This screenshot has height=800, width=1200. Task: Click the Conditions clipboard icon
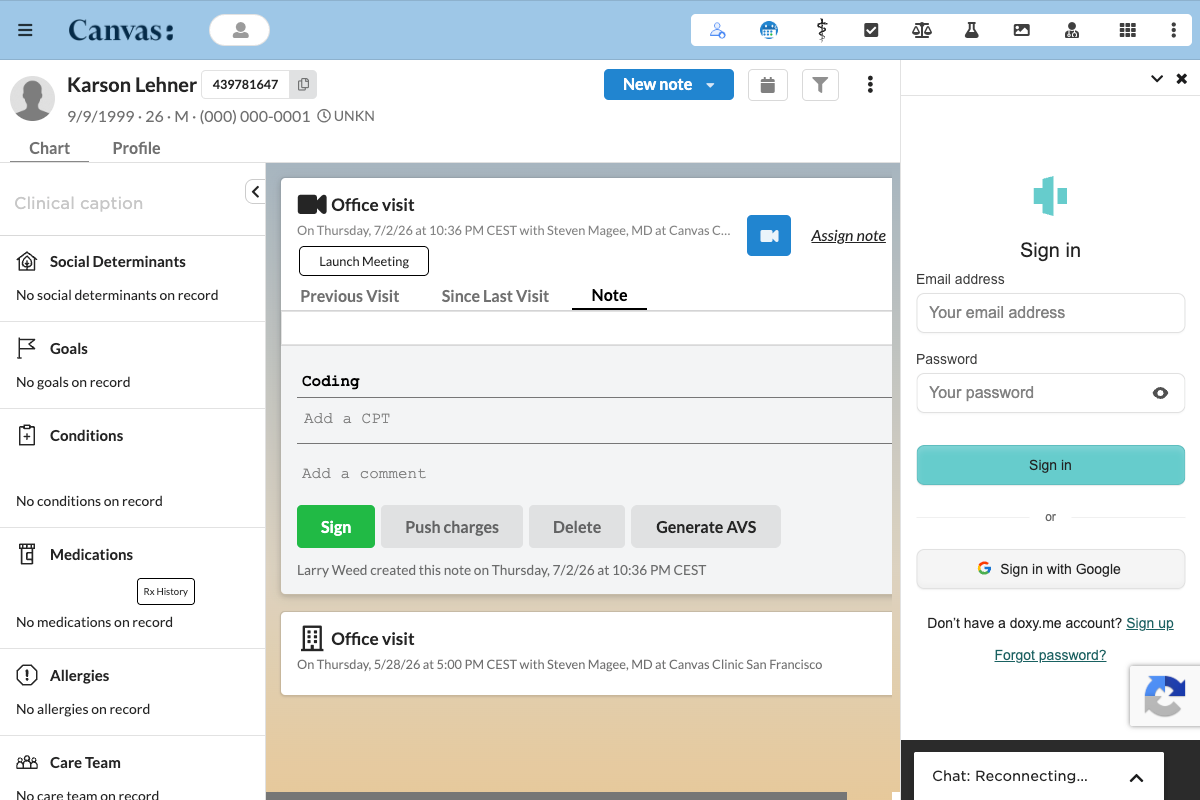tap(27, 436)
